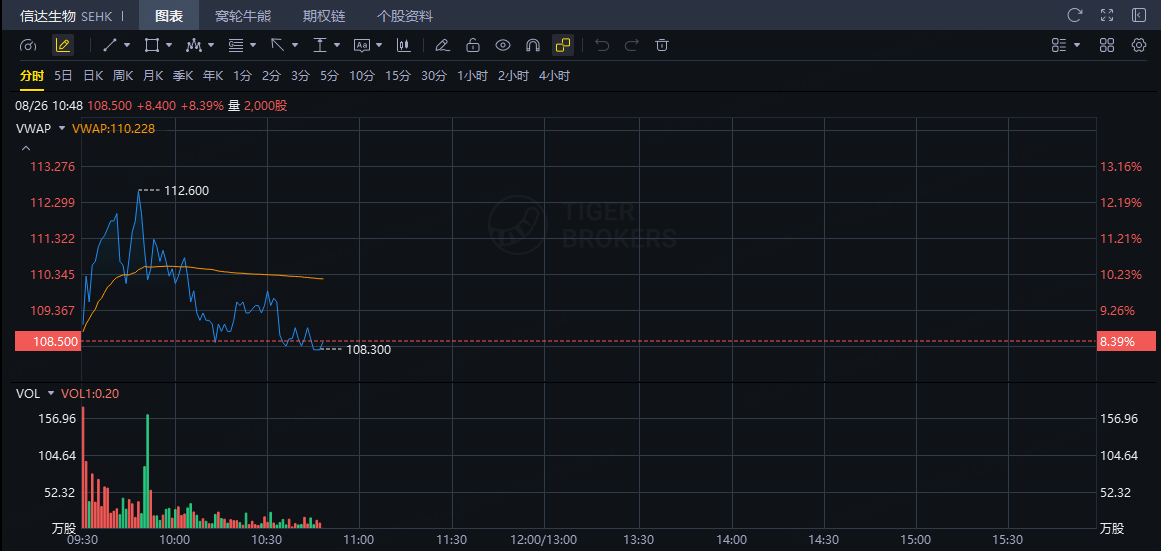This screenshot has height=551, width=1161.
Task: Select the price range measure tool
Action: 320,46
